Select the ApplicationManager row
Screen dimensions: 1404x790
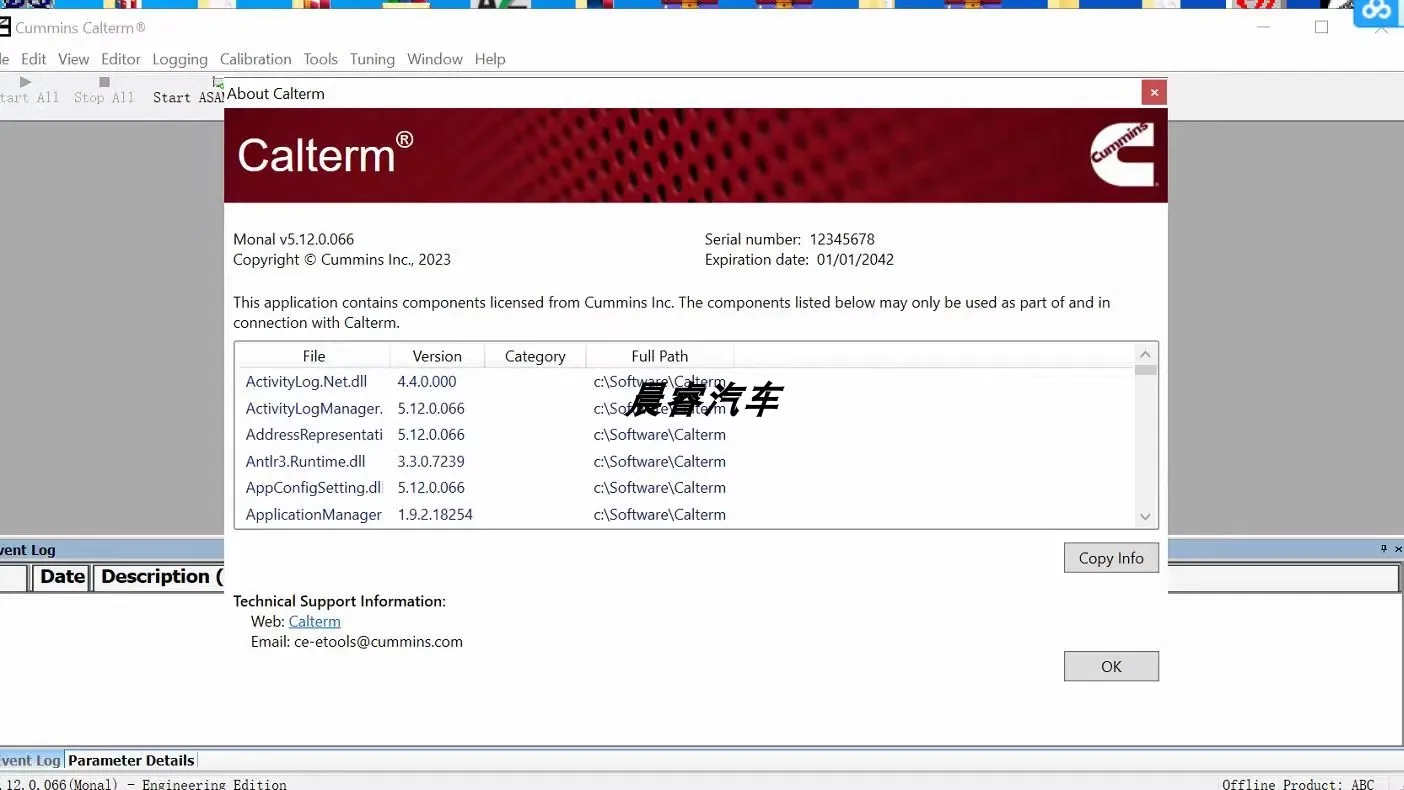(x=685, y=514)
